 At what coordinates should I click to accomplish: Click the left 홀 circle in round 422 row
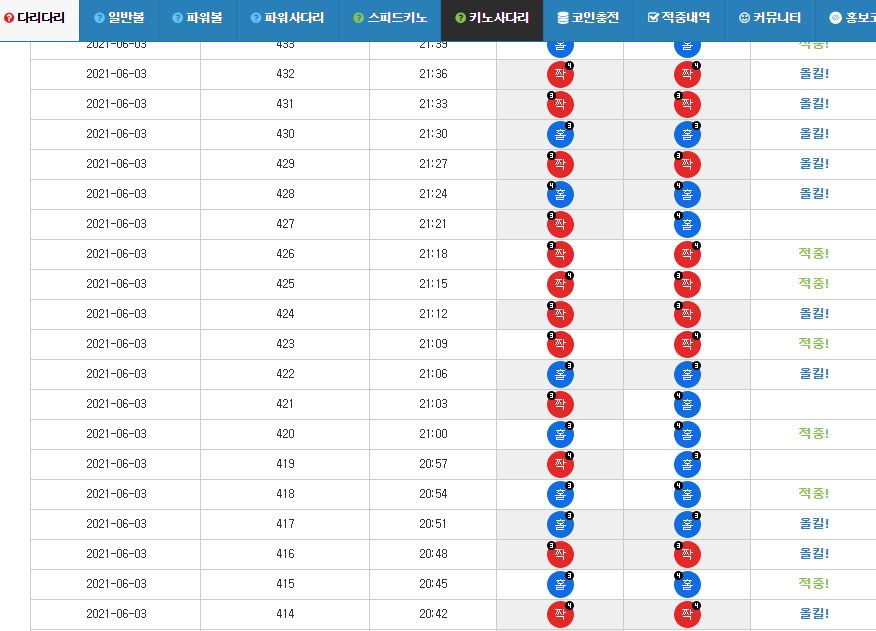click(560, 374)
